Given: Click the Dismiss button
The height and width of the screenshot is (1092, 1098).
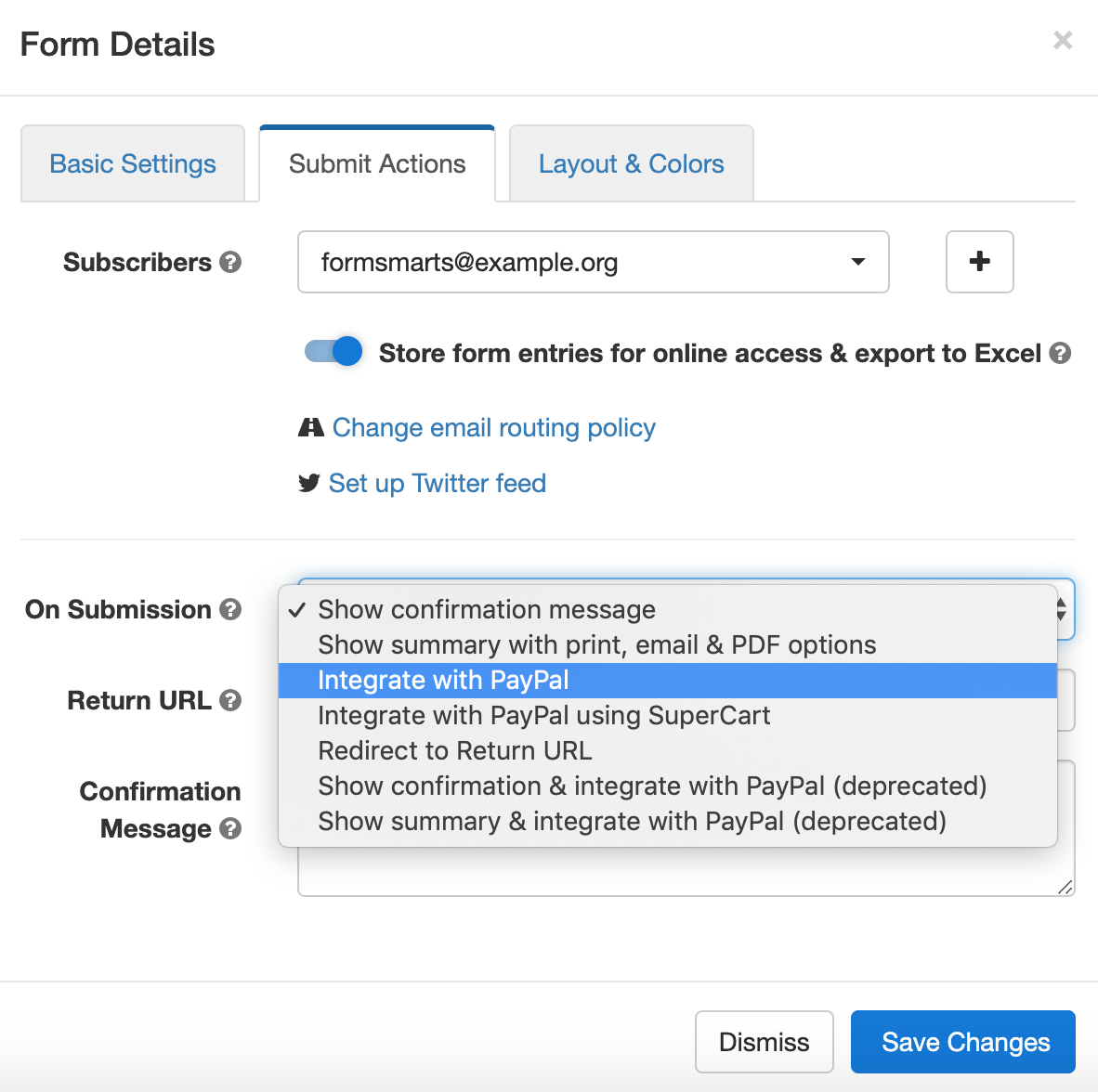Looking at the screenshot, I should point(764,1042).
